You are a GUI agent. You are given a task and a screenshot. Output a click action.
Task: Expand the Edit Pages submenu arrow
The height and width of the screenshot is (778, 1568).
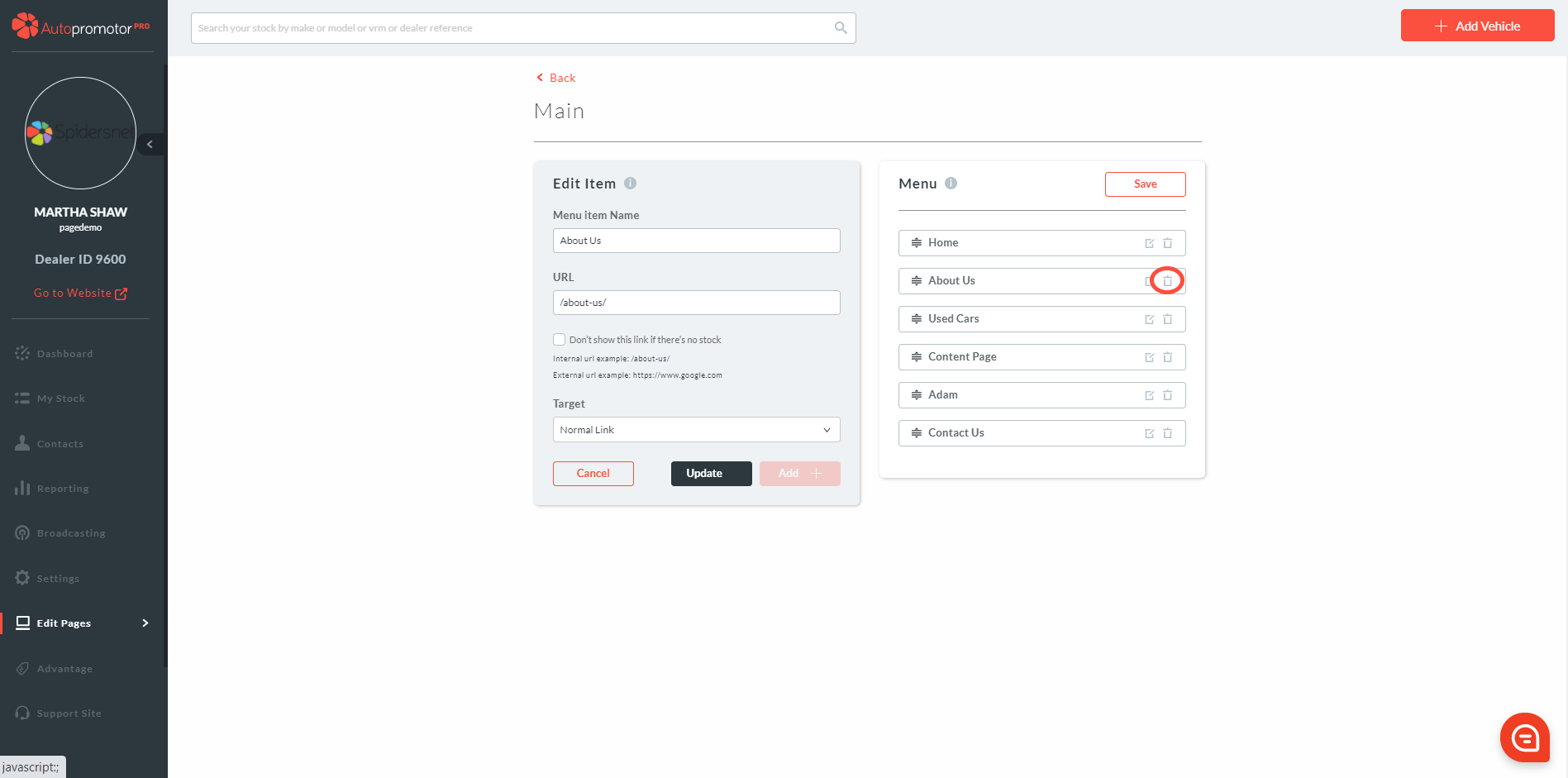[145, 623]
